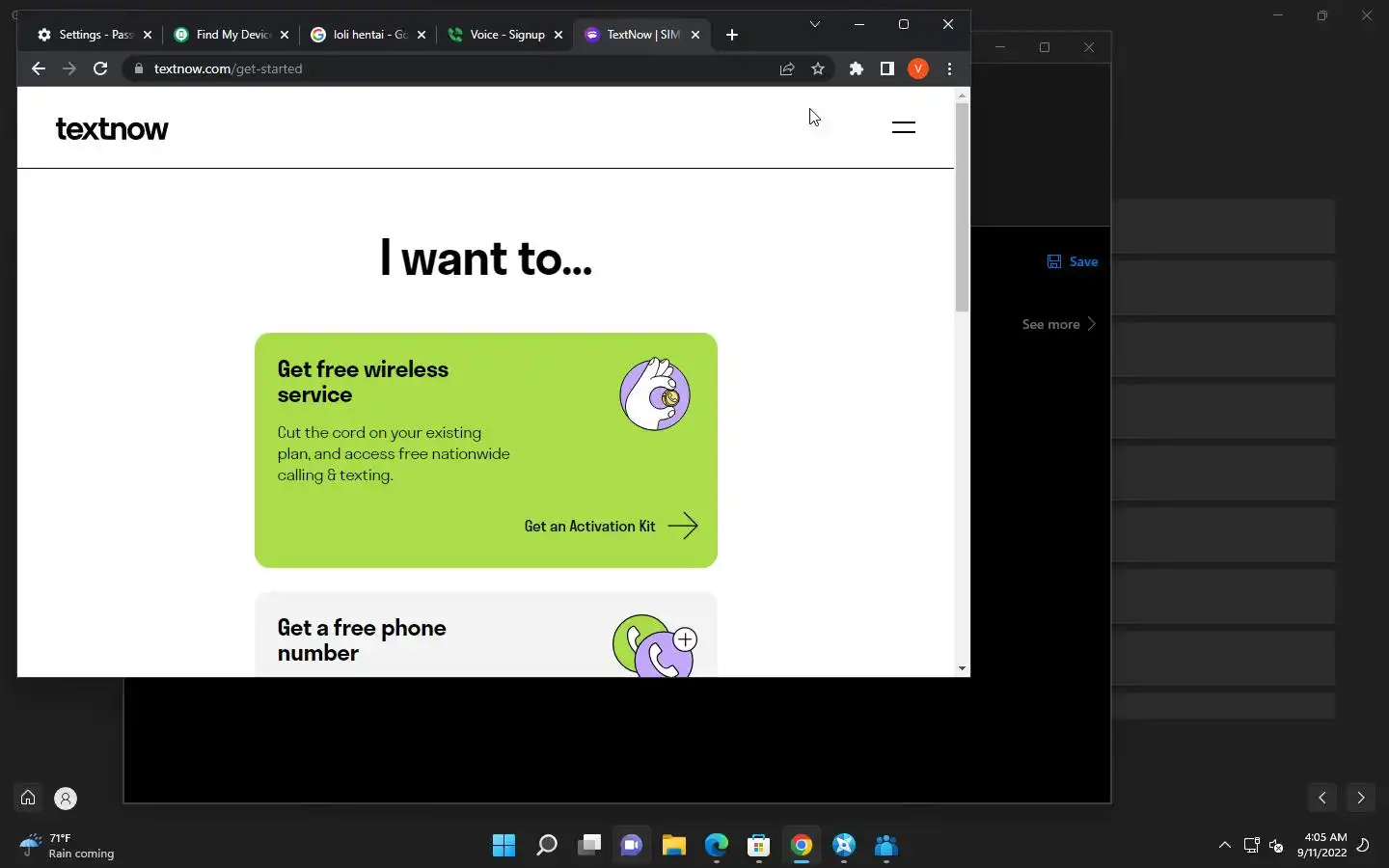The width and height of the screenshot is (1389, 868).
Task: Close the TextNow tab
Action: coord(695,35)
